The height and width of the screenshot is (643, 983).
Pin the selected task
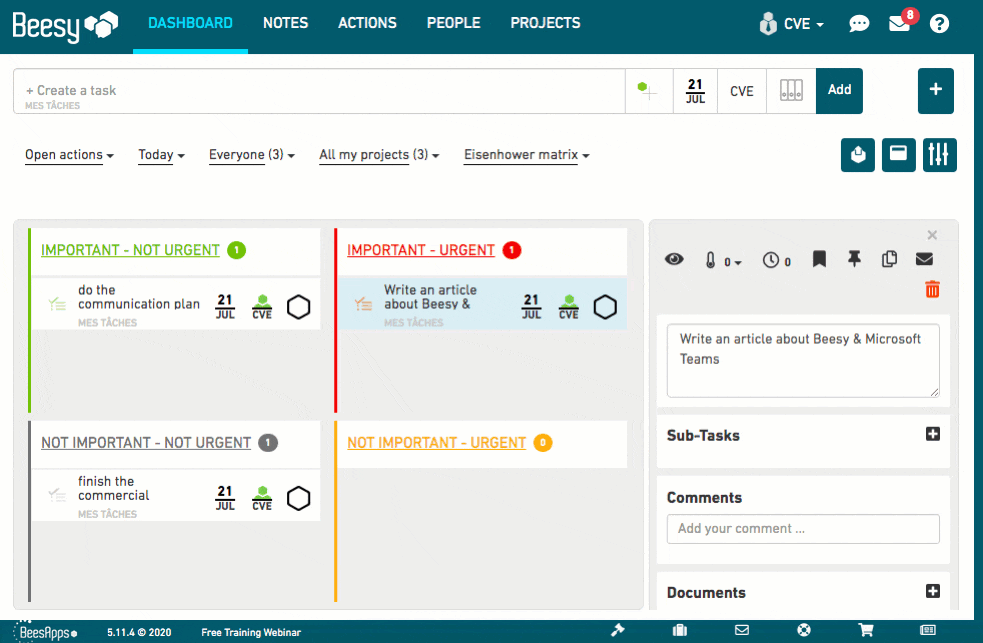click(x=854, y=259)
